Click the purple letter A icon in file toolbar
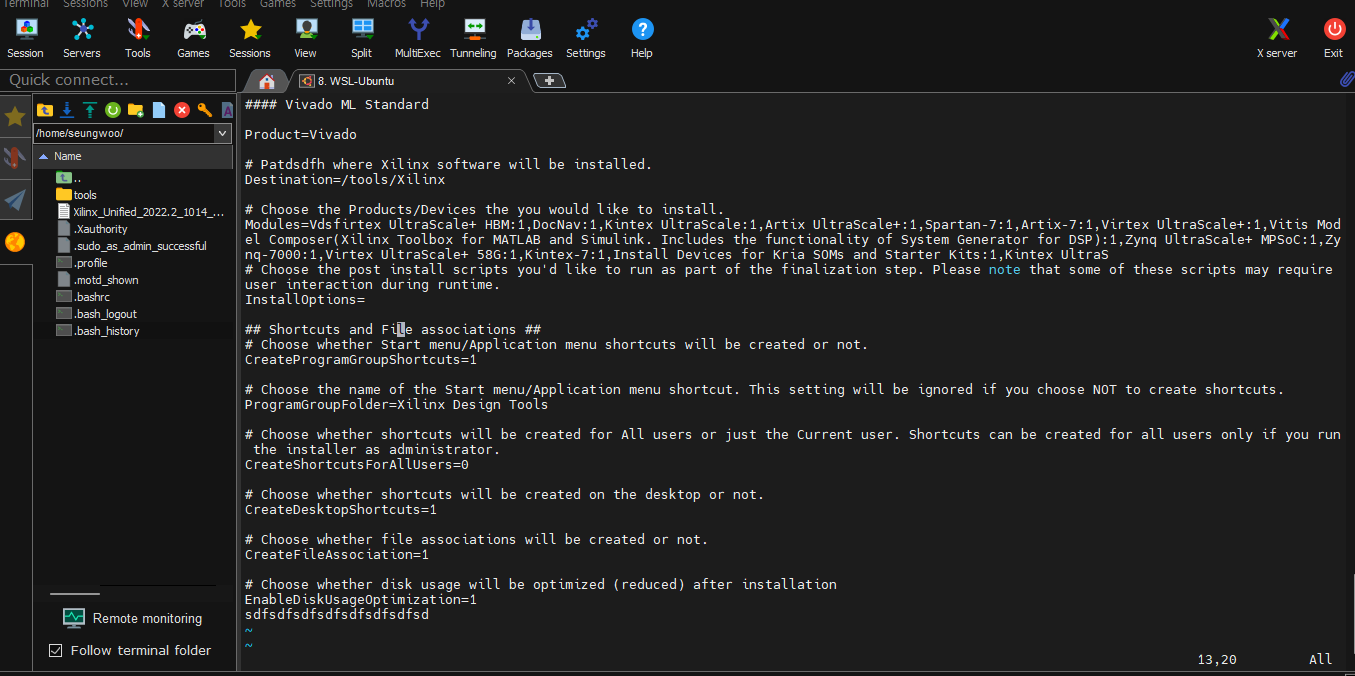 227,110
